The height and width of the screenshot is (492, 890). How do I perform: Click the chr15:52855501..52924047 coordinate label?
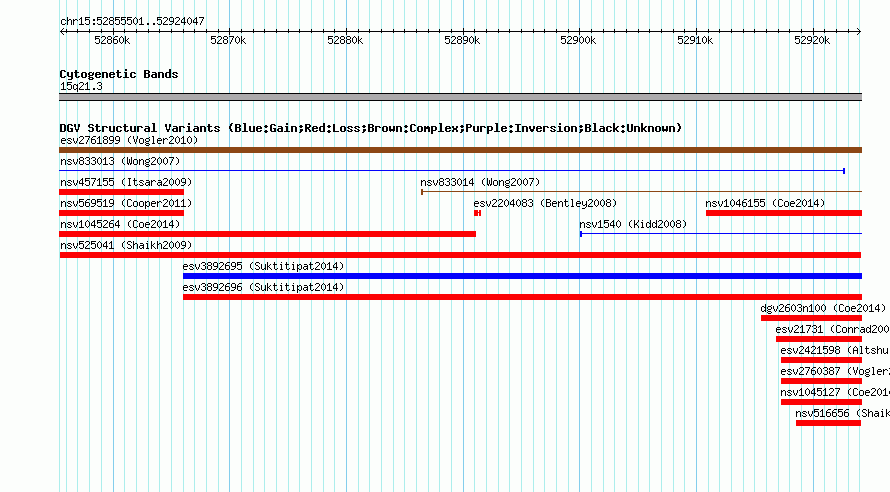click(132, 21)
